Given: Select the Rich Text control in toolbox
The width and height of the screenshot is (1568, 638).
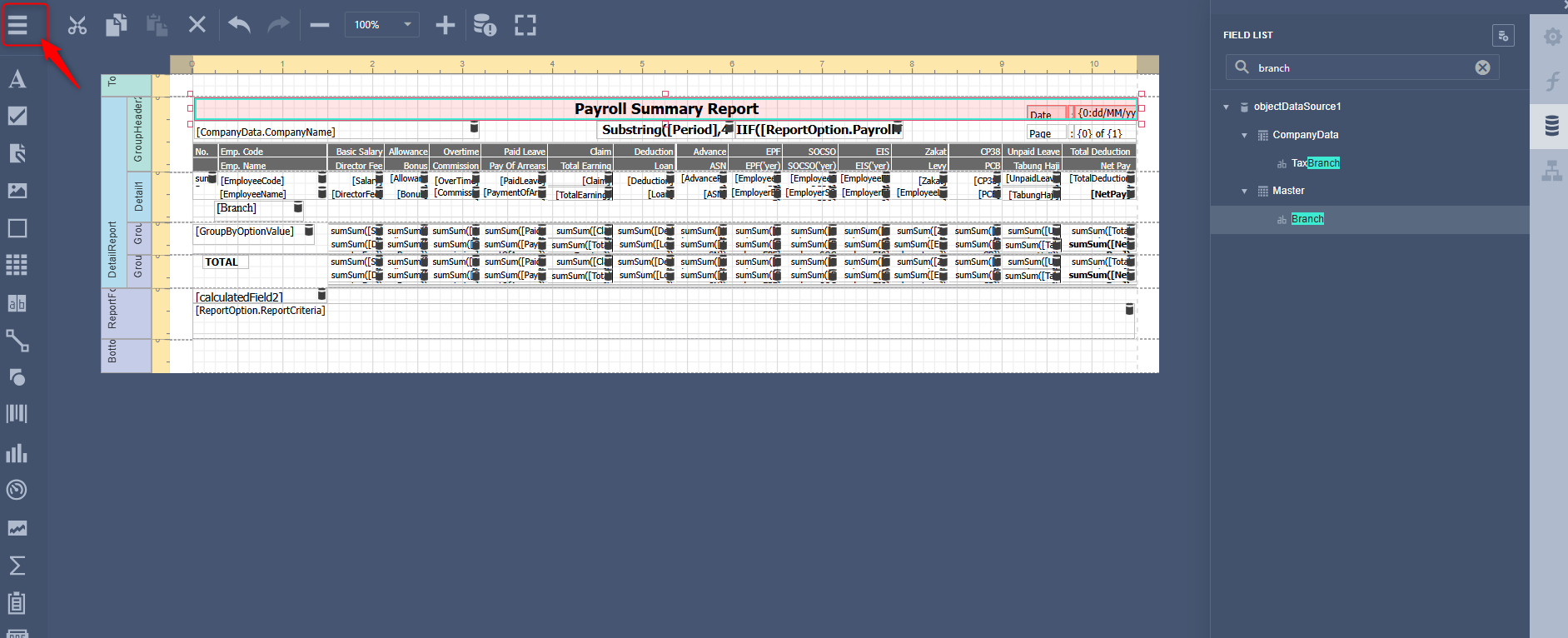Looking at the screenshot, I should (17, 153).
